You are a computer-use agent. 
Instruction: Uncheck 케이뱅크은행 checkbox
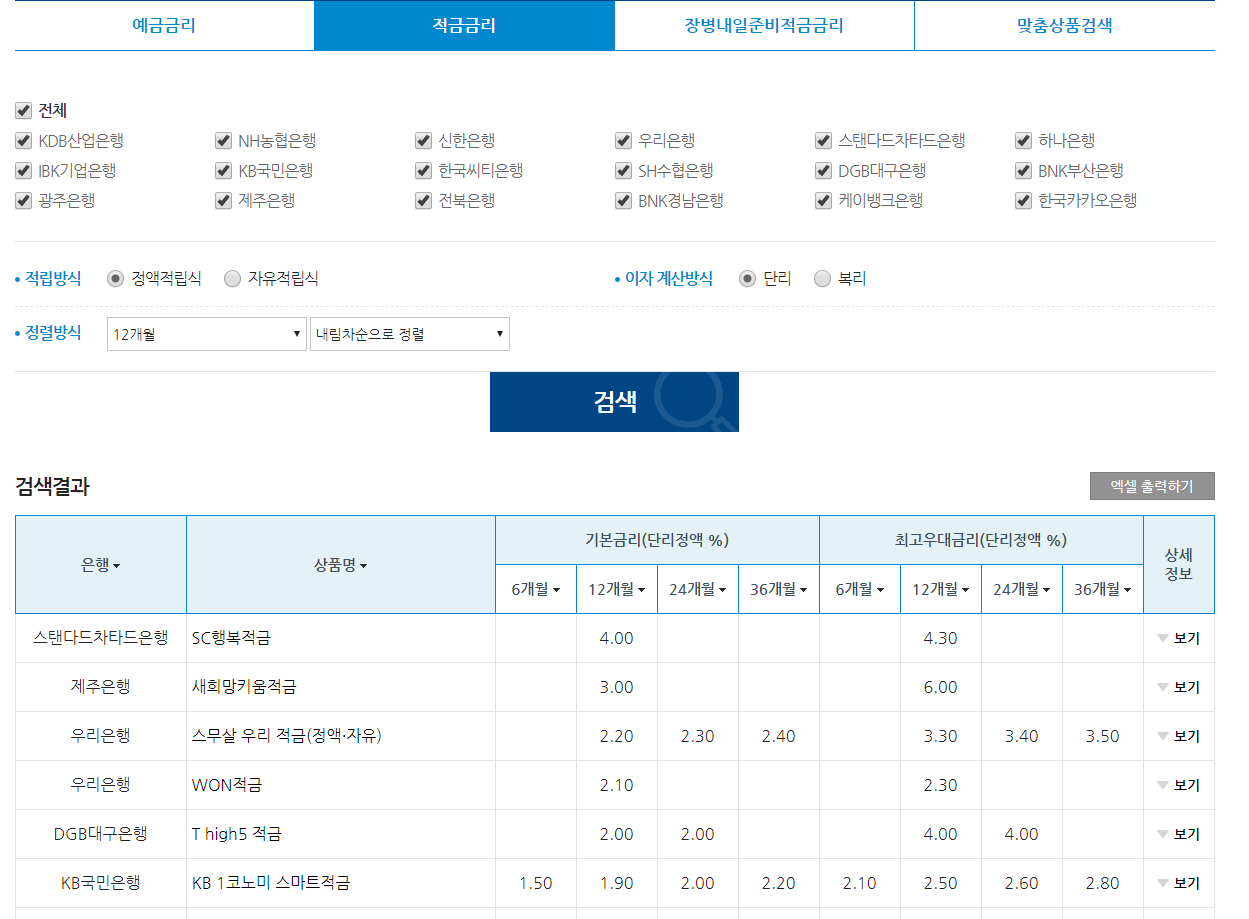[823, 201]
